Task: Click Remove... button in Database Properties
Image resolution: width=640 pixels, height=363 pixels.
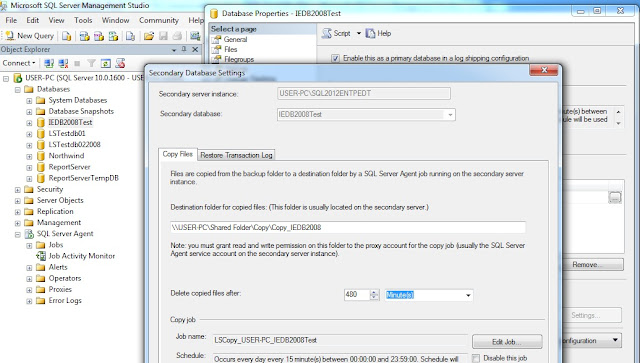Action: [593, 265]
